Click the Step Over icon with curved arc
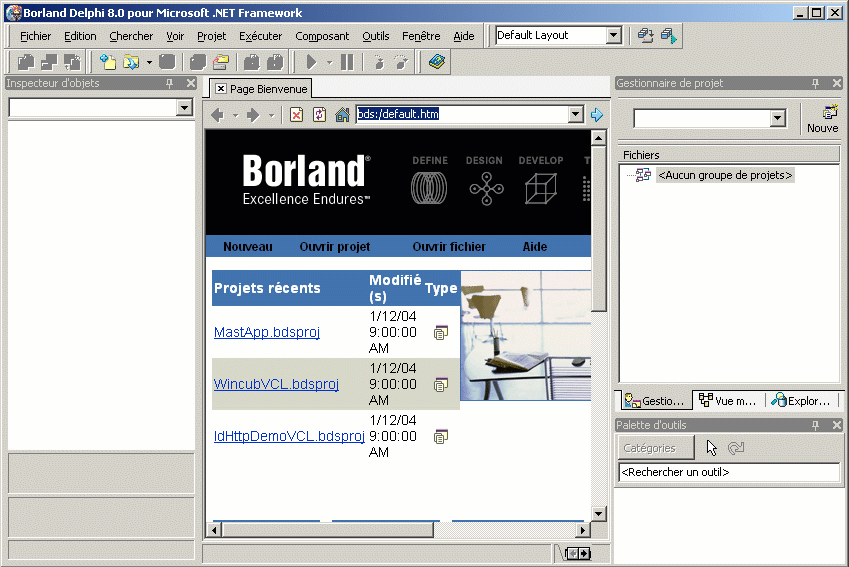849x567 pixels. click(401, 62)
